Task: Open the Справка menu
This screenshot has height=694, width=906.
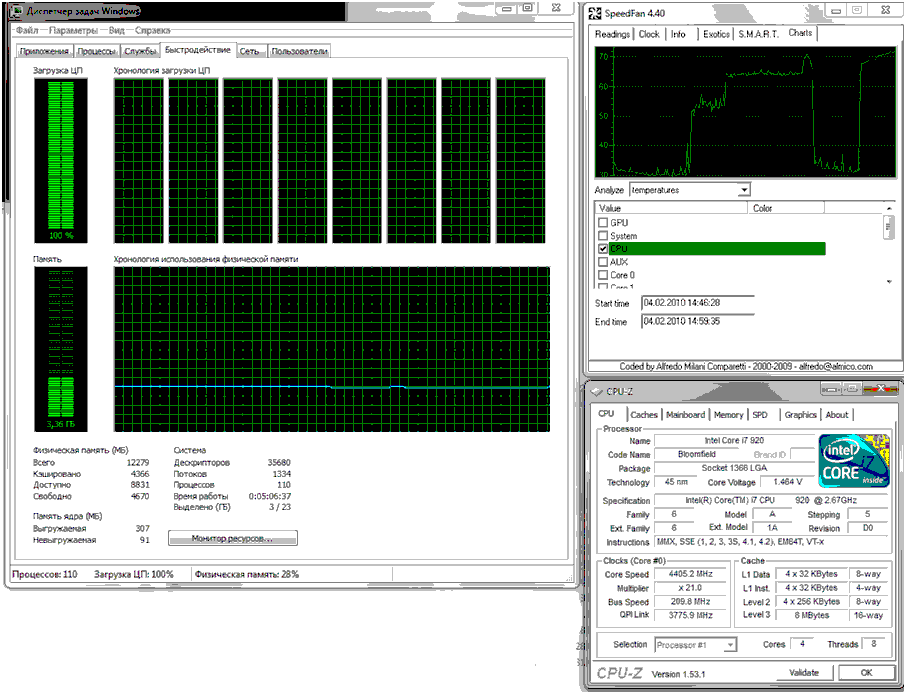Action: point(153,30)
